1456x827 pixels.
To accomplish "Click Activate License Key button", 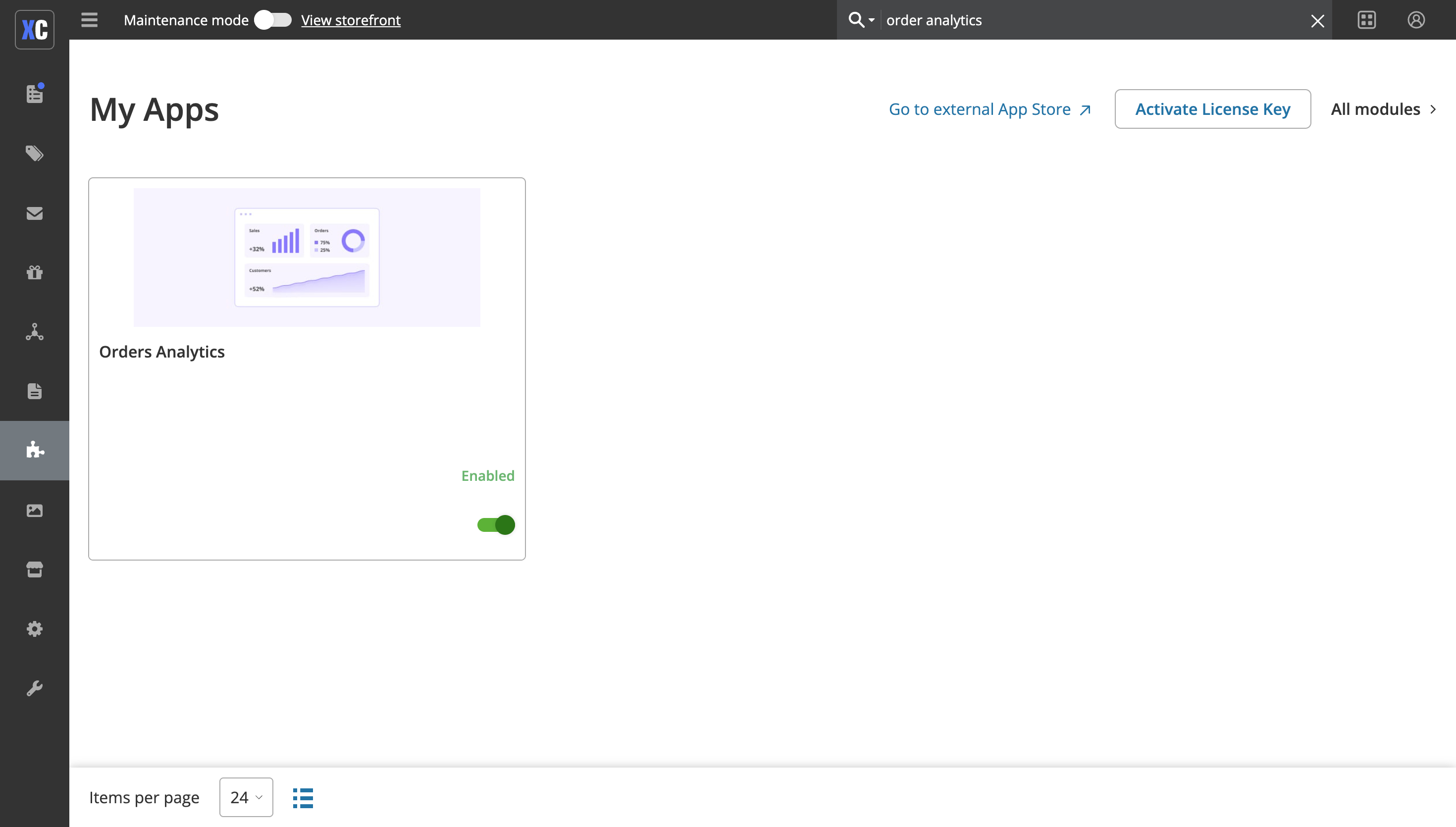I will point(1212,109).
